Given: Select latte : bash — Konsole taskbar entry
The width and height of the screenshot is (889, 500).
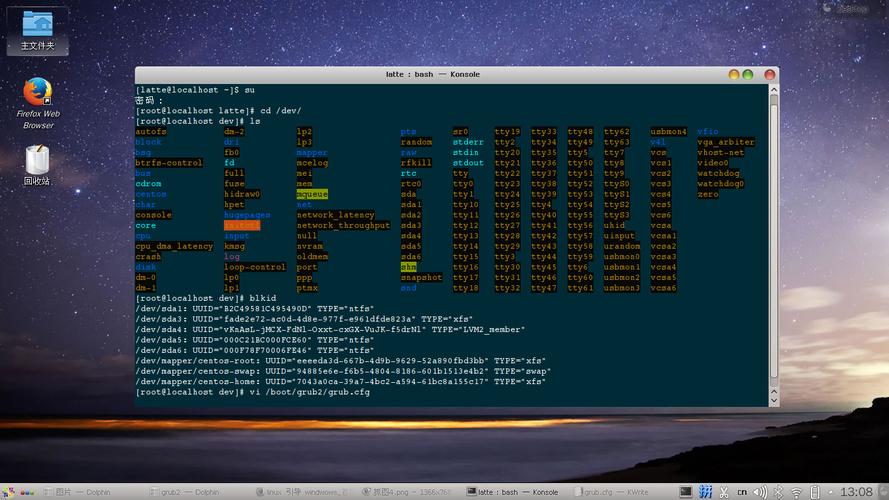Looking at the screenshot, I should [x=513, y=492].
